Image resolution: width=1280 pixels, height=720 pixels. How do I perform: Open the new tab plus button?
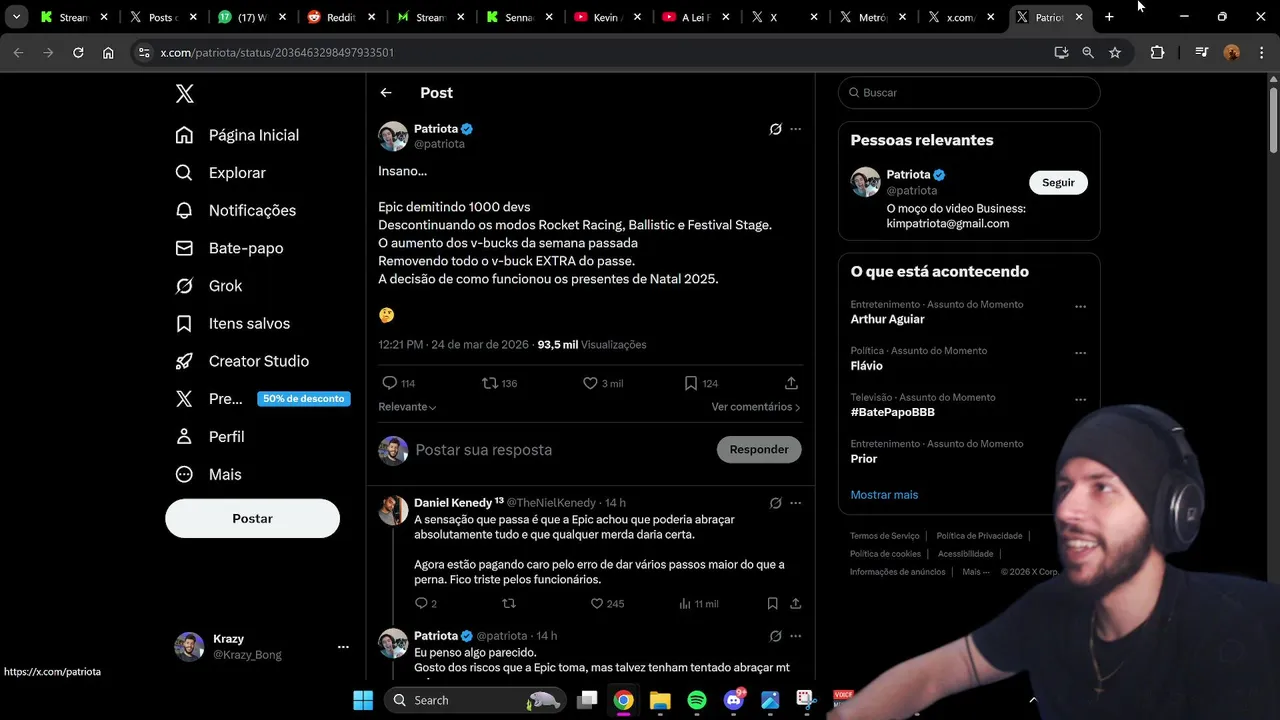click(x=1109, y=17)
